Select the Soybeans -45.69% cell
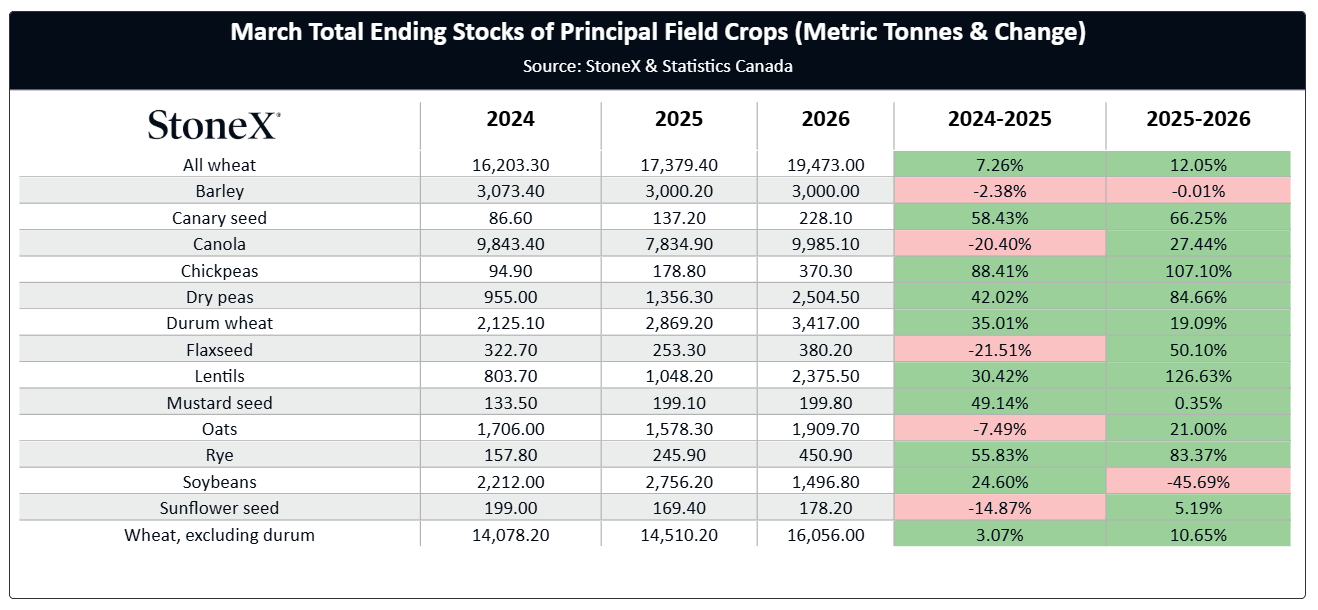The width and height of the screenshot is (1318, 610). coord(1198,482)
